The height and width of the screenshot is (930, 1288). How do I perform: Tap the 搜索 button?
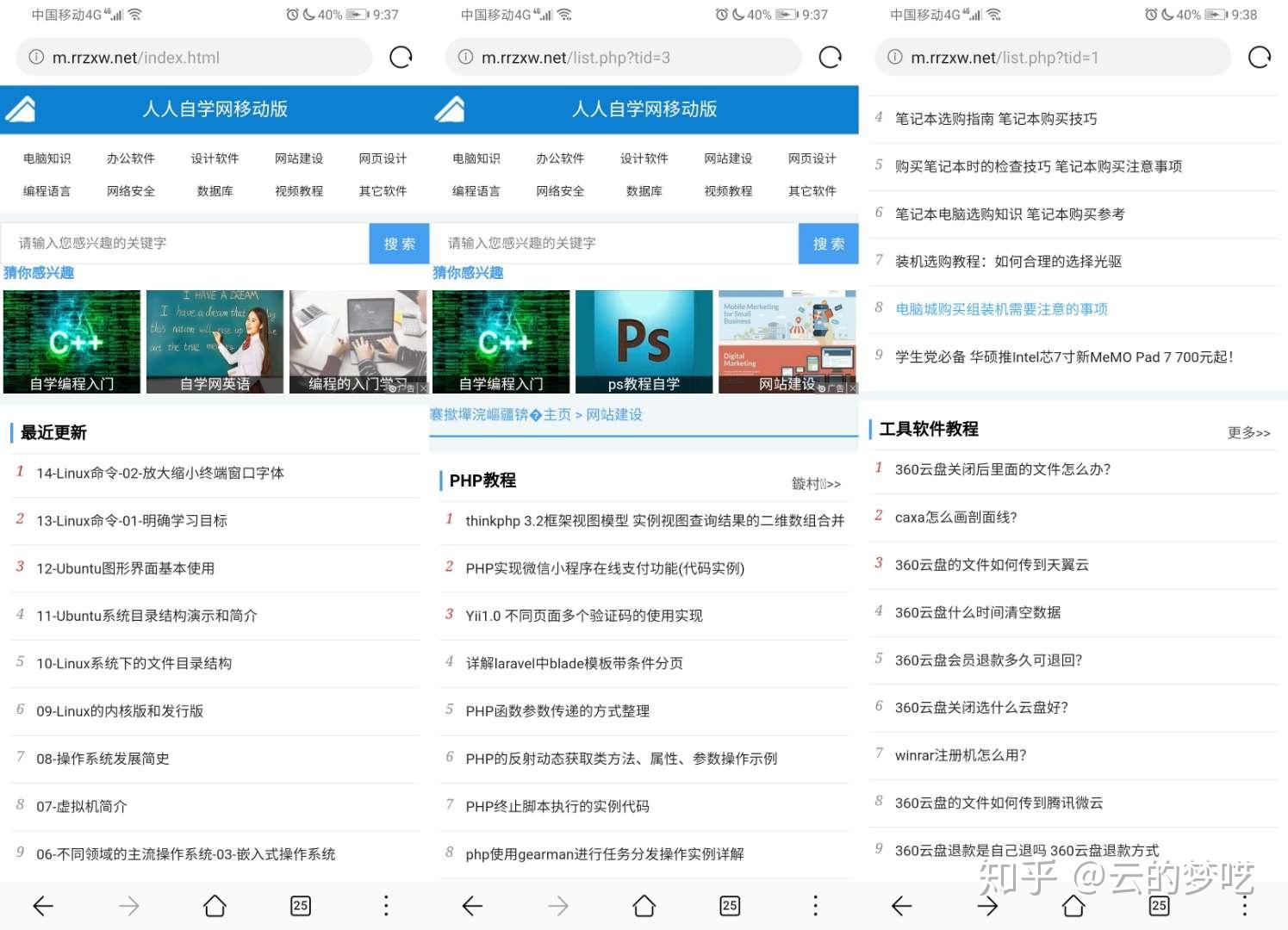pyautogui.click(x=398, y=243)
